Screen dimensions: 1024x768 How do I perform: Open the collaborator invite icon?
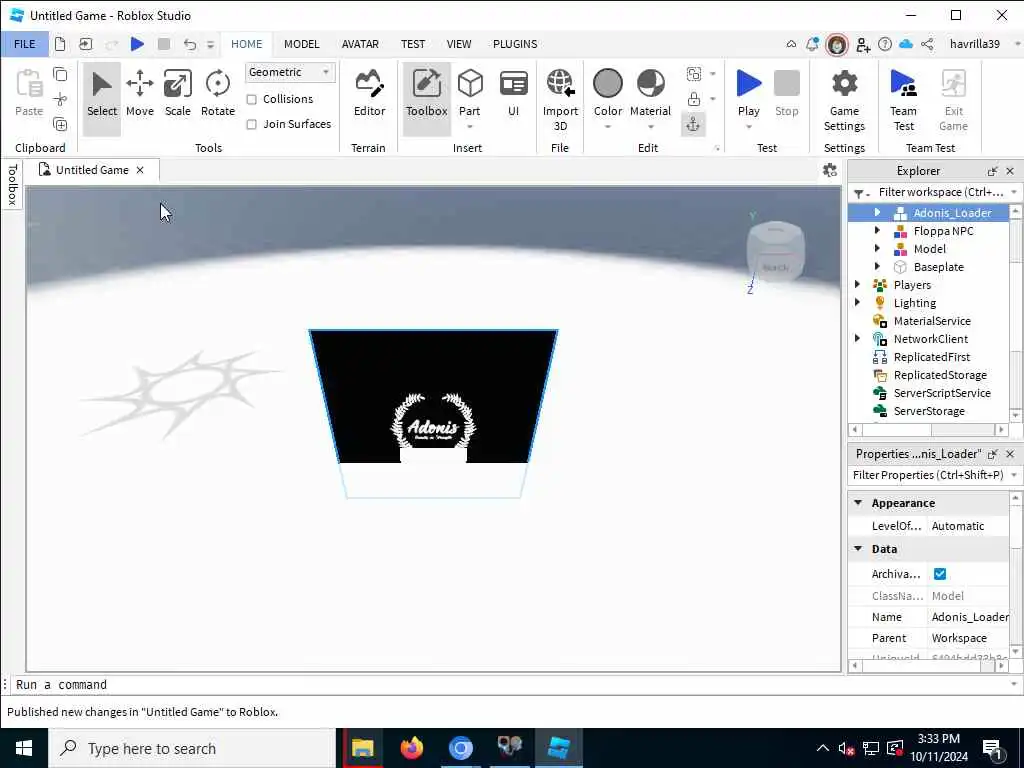click(x=863, y=44)
